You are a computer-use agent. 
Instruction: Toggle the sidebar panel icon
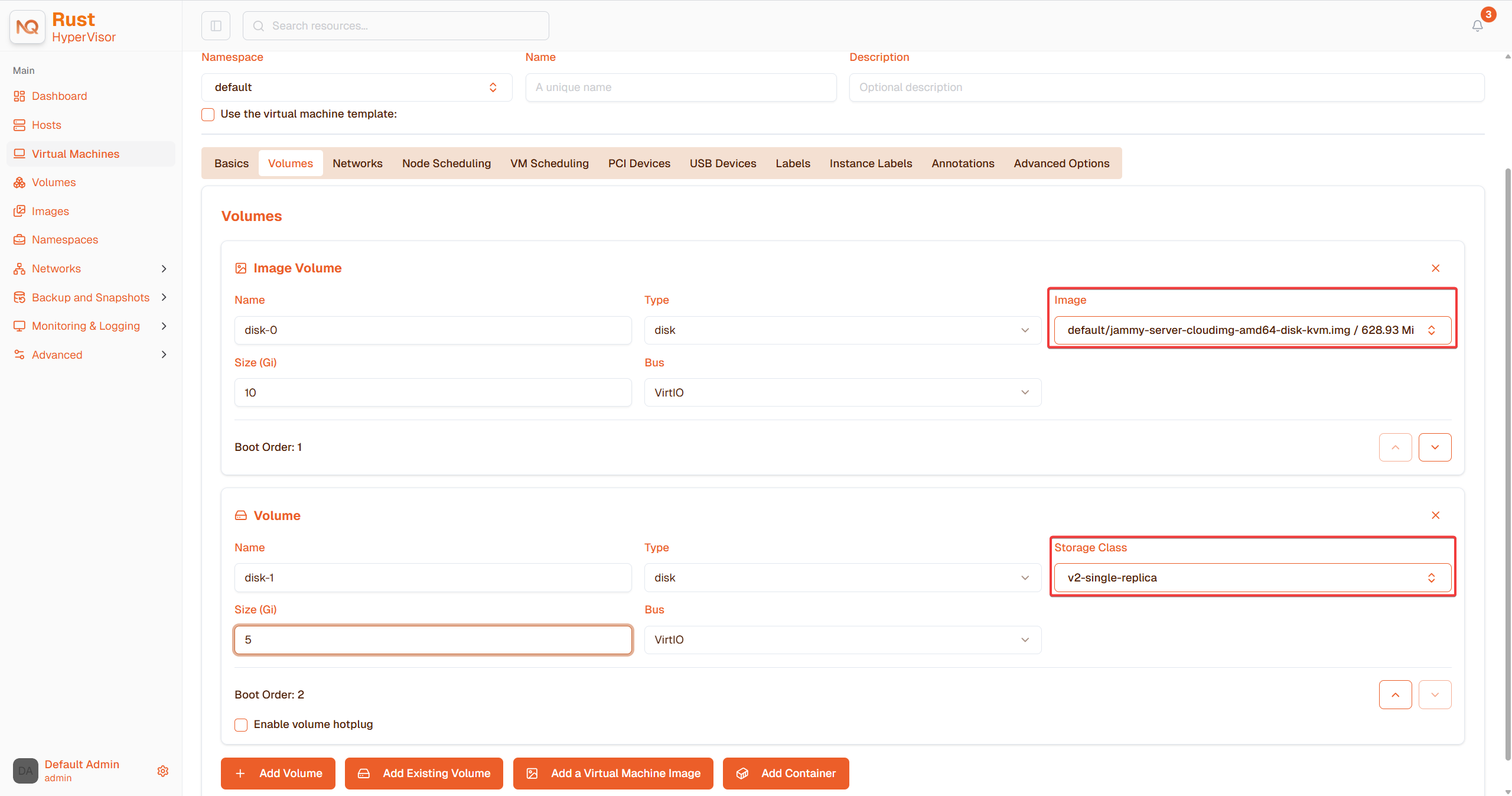[216, 26]
